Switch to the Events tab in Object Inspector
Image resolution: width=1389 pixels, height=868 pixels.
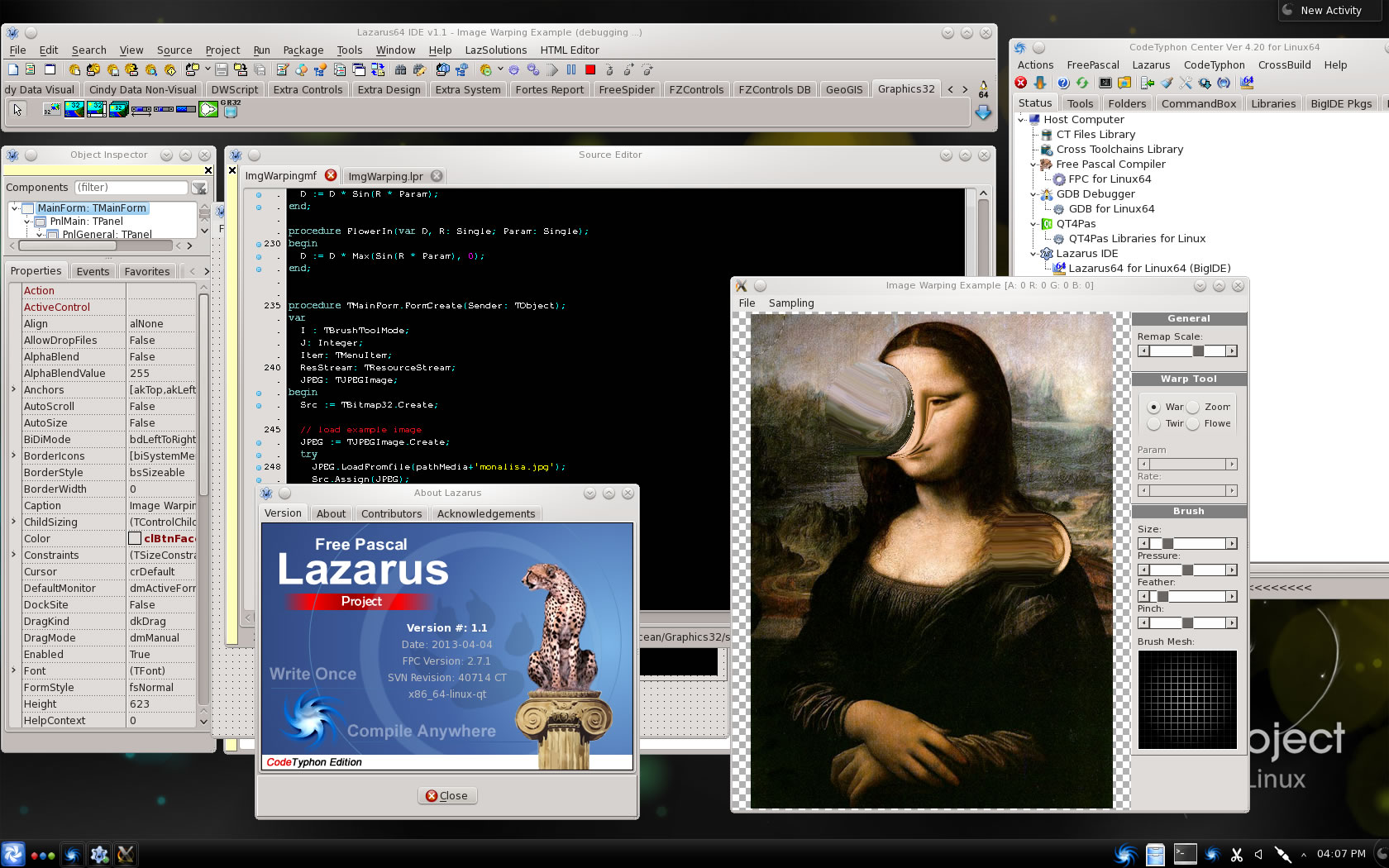tap(93, 271)
